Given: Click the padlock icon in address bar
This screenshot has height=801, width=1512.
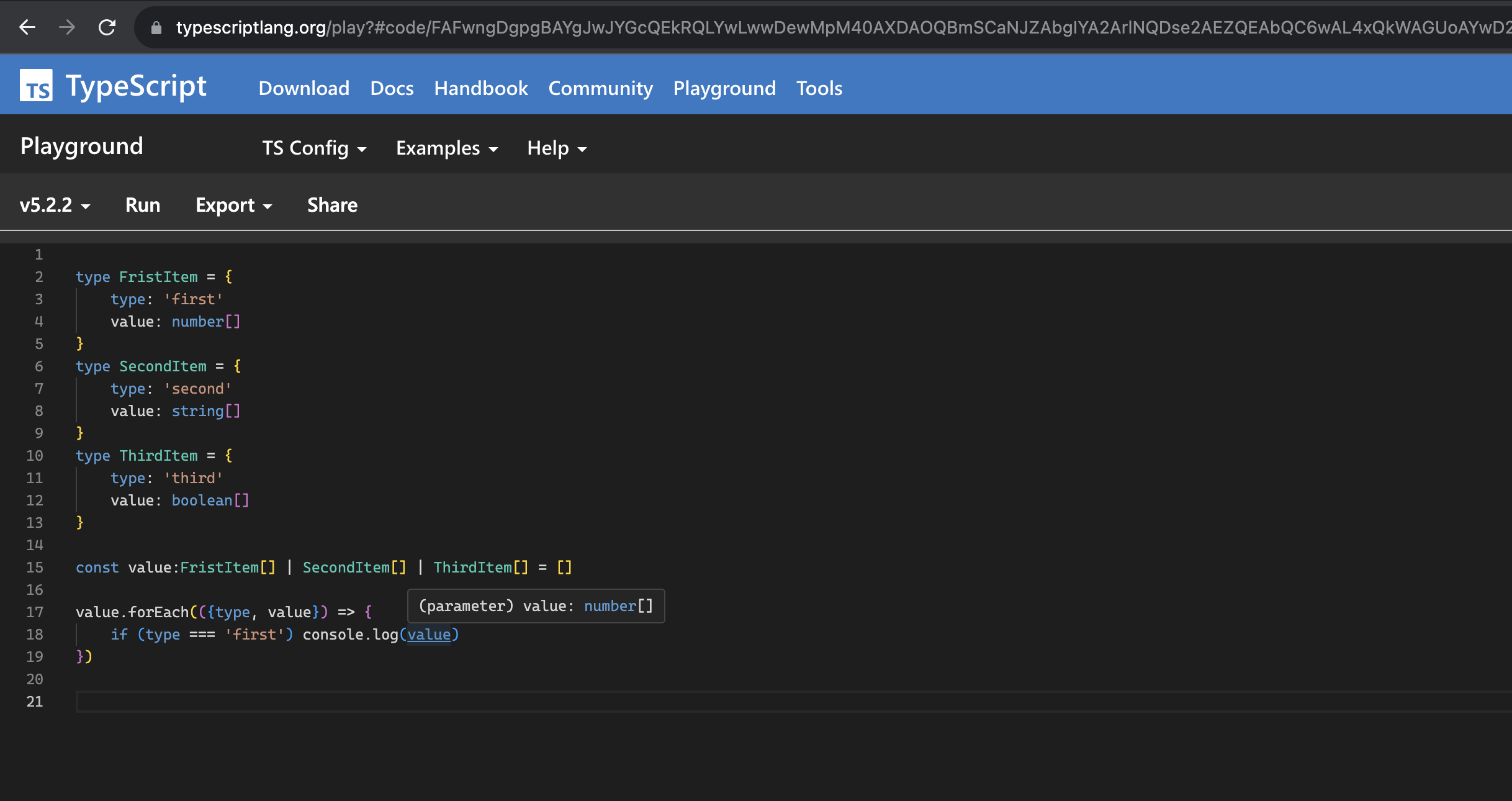Looking at the screenshot, I should [x=156, y=27].
